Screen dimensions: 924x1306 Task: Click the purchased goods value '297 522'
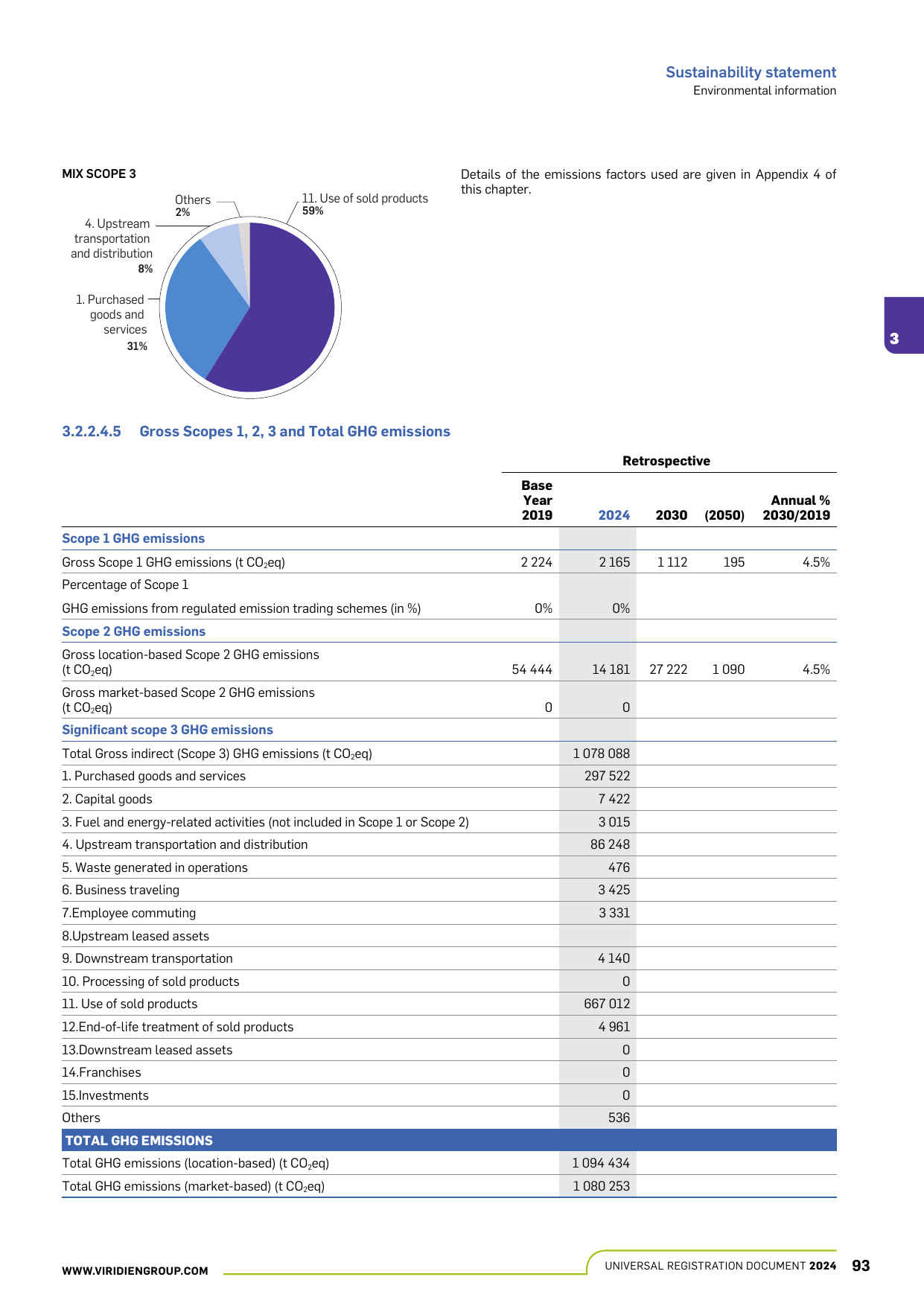click(x=607, y=776)
